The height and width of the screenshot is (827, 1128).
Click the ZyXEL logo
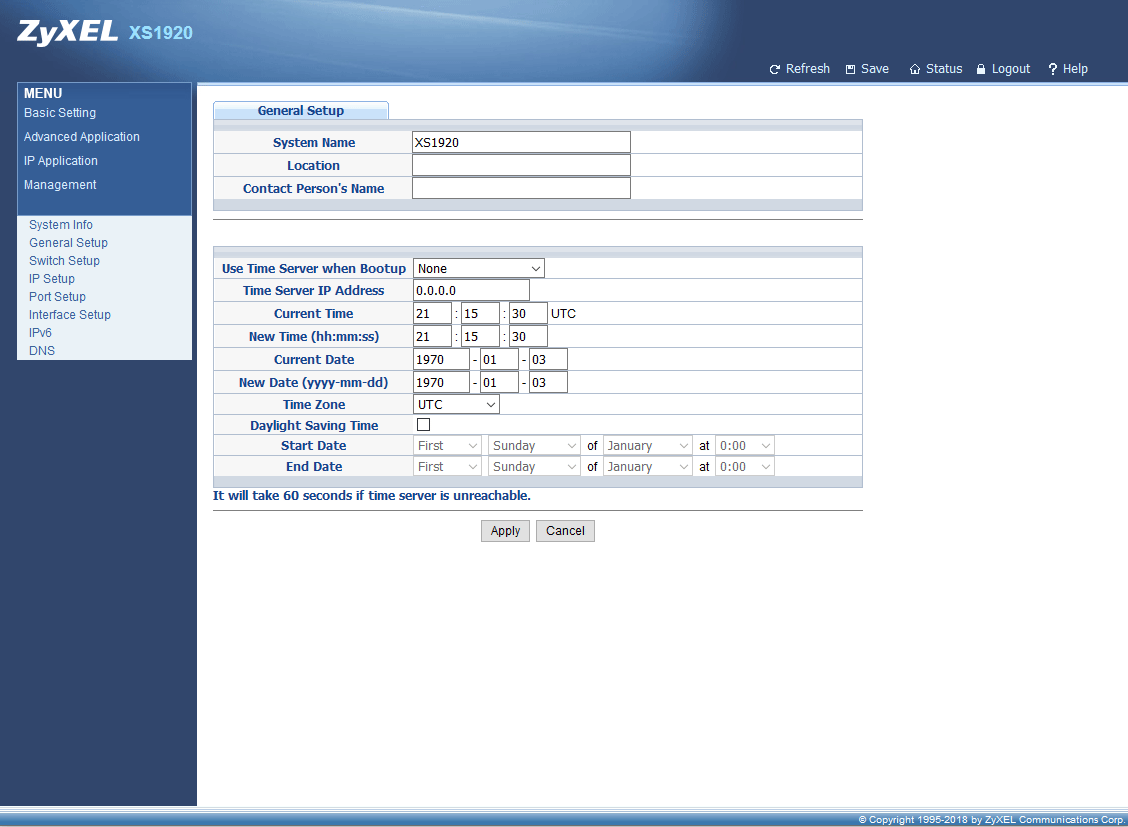pyautogui.click(x=67, y=32)
